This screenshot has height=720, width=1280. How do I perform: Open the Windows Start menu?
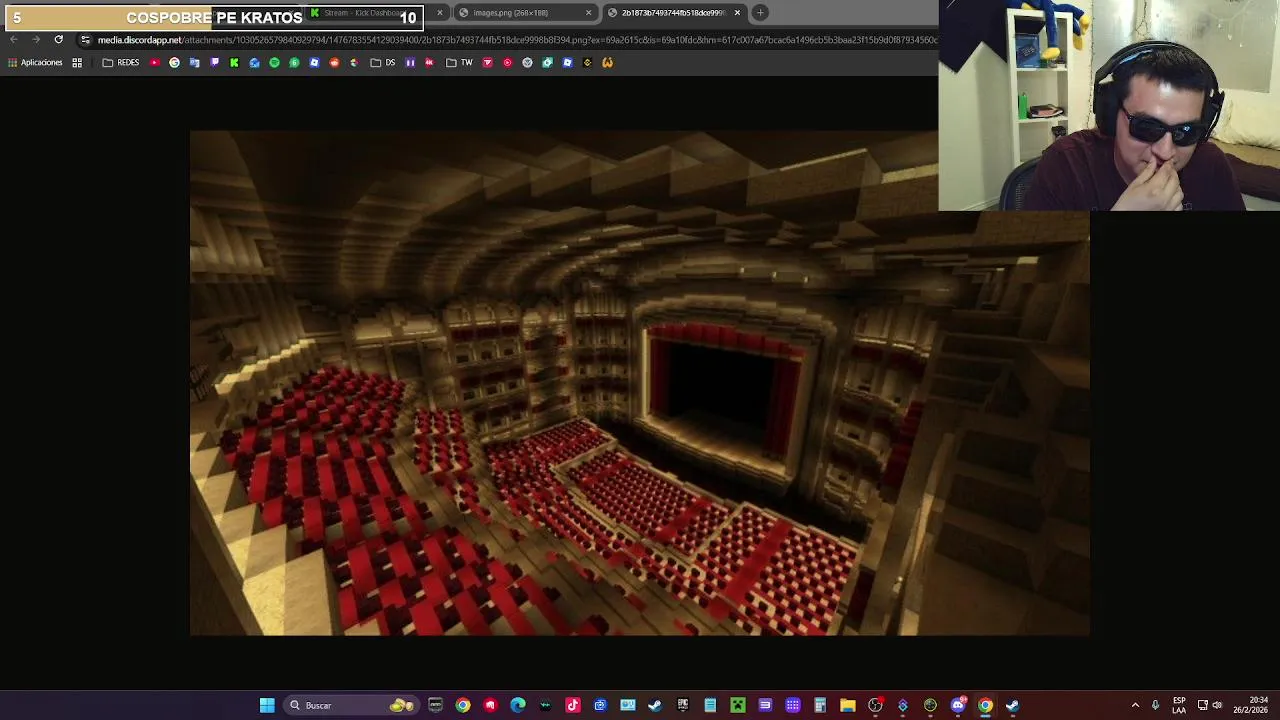[x=267, y=705]
